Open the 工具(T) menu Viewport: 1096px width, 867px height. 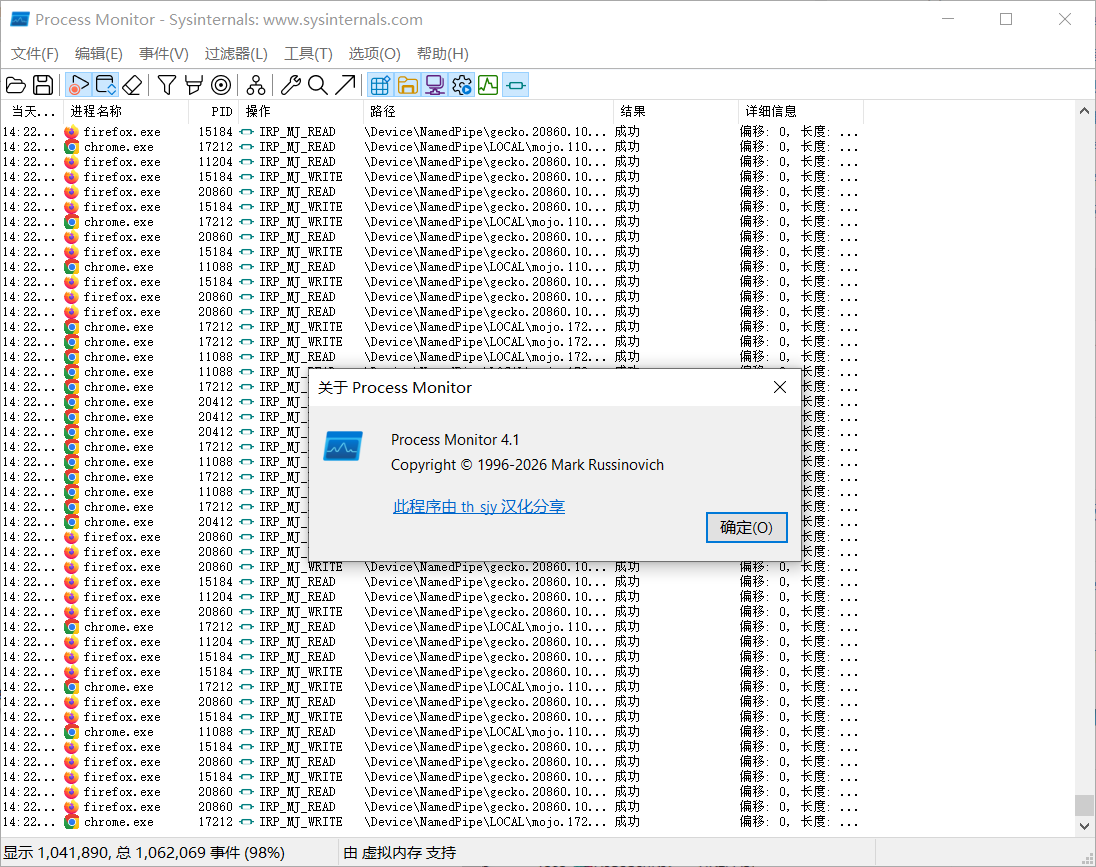308,54
